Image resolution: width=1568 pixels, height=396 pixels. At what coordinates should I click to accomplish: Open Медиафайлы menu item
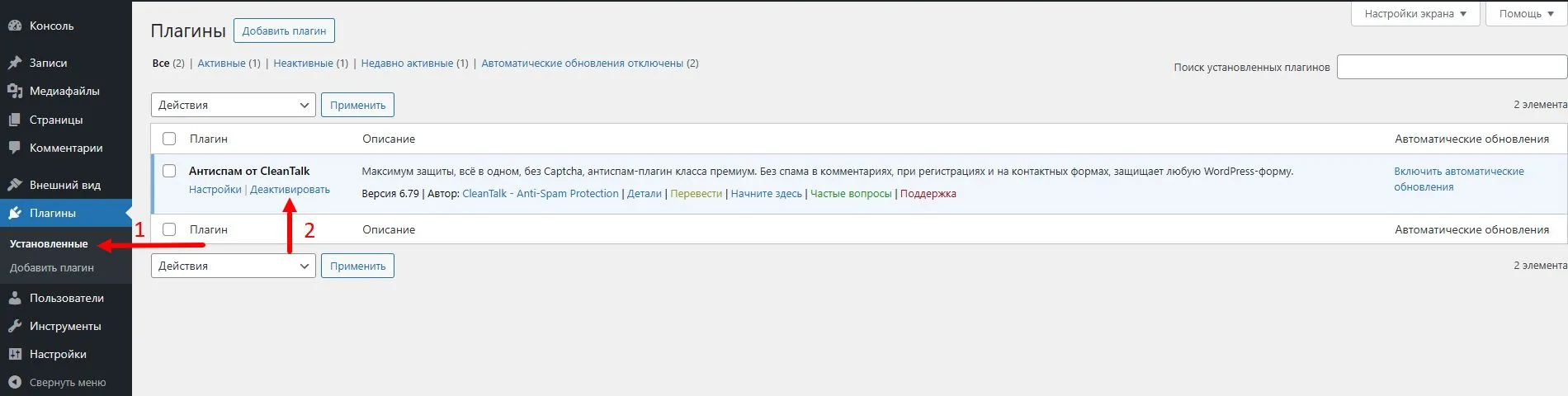click(66, 91)
